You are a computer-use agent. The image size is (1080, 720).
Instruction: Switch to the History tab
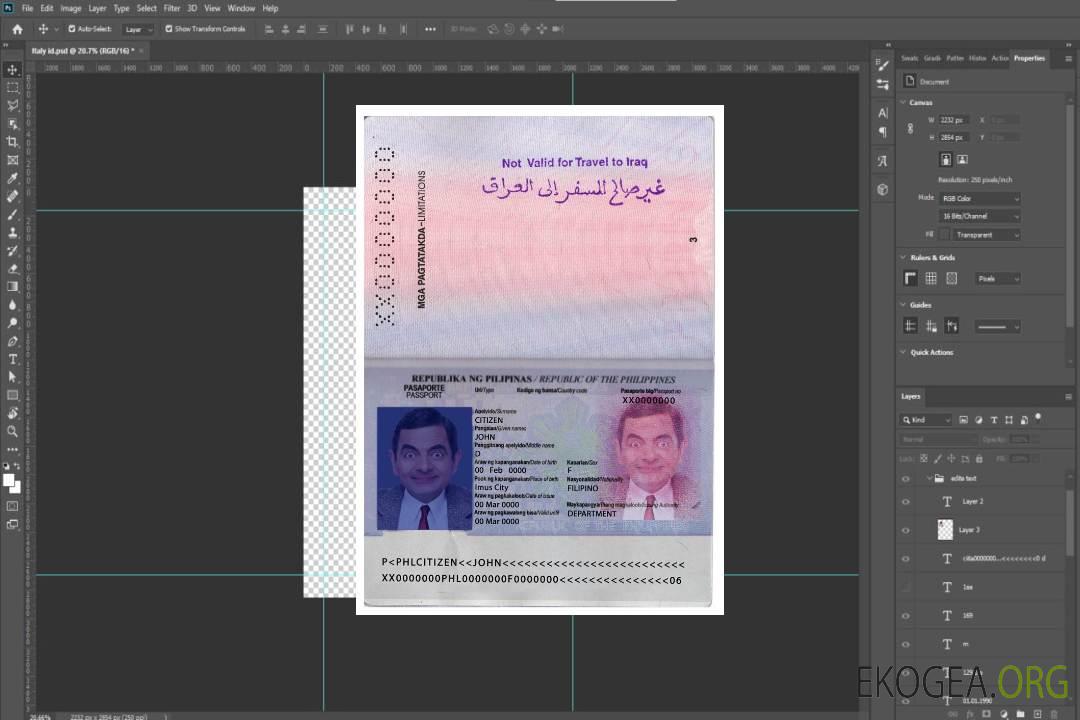[977, 59]
